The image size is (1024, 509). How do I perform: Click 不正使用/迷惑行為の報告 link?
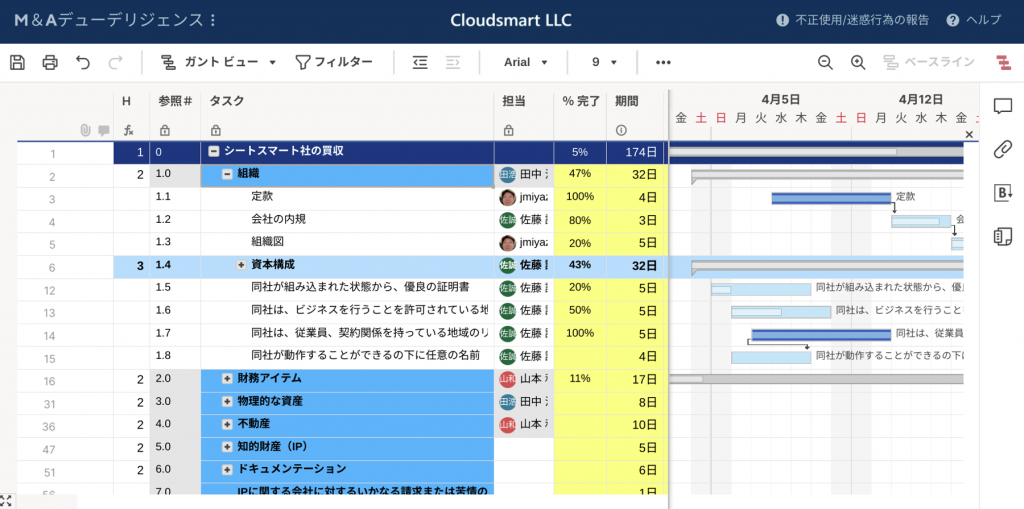pyautogui.click(x=852, y=20)
